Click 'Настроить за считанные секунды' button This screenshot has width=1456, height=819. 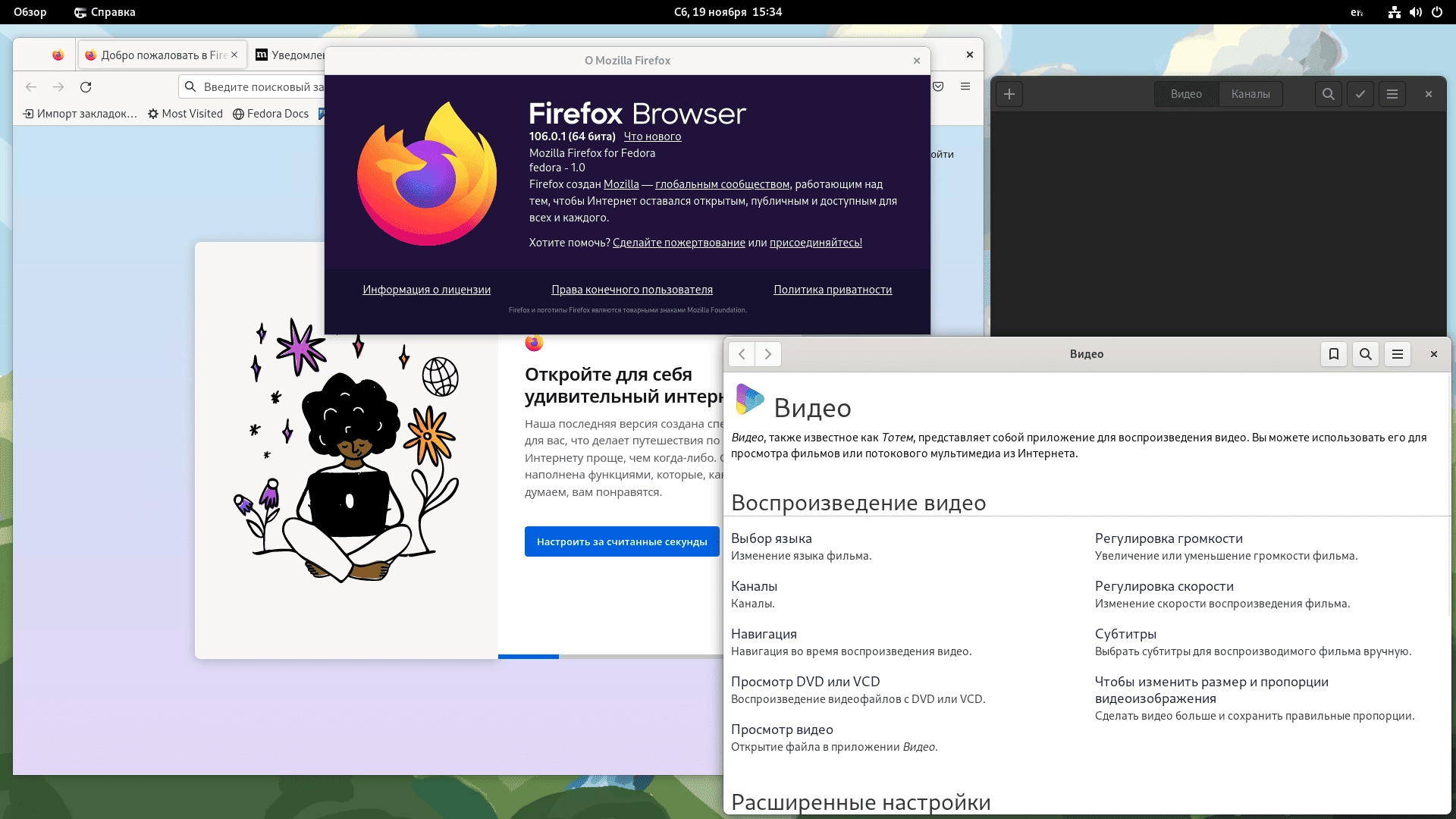(x=622, y=541)
